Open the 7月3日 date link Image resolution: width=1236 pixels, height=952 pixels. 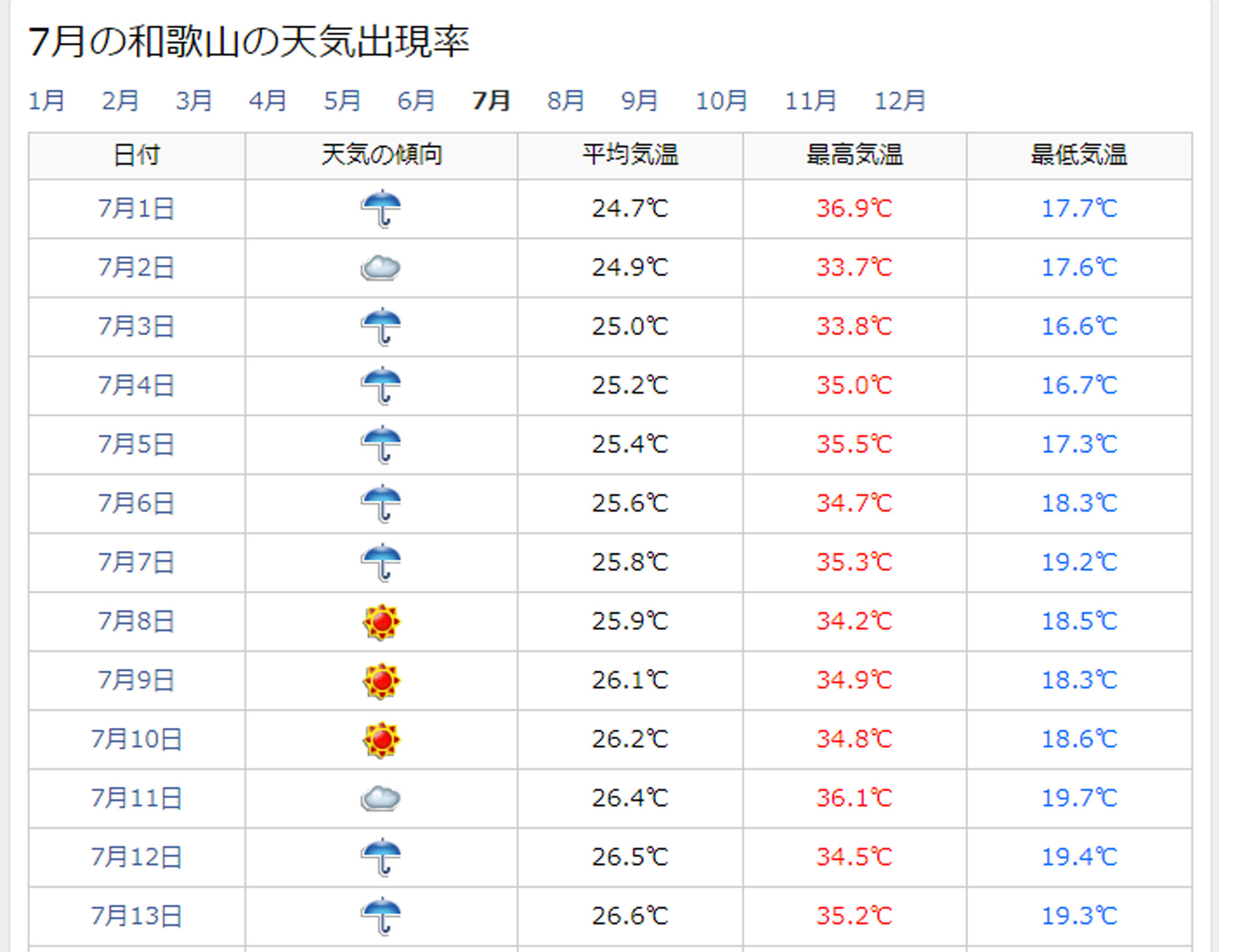tap(136, 326)
